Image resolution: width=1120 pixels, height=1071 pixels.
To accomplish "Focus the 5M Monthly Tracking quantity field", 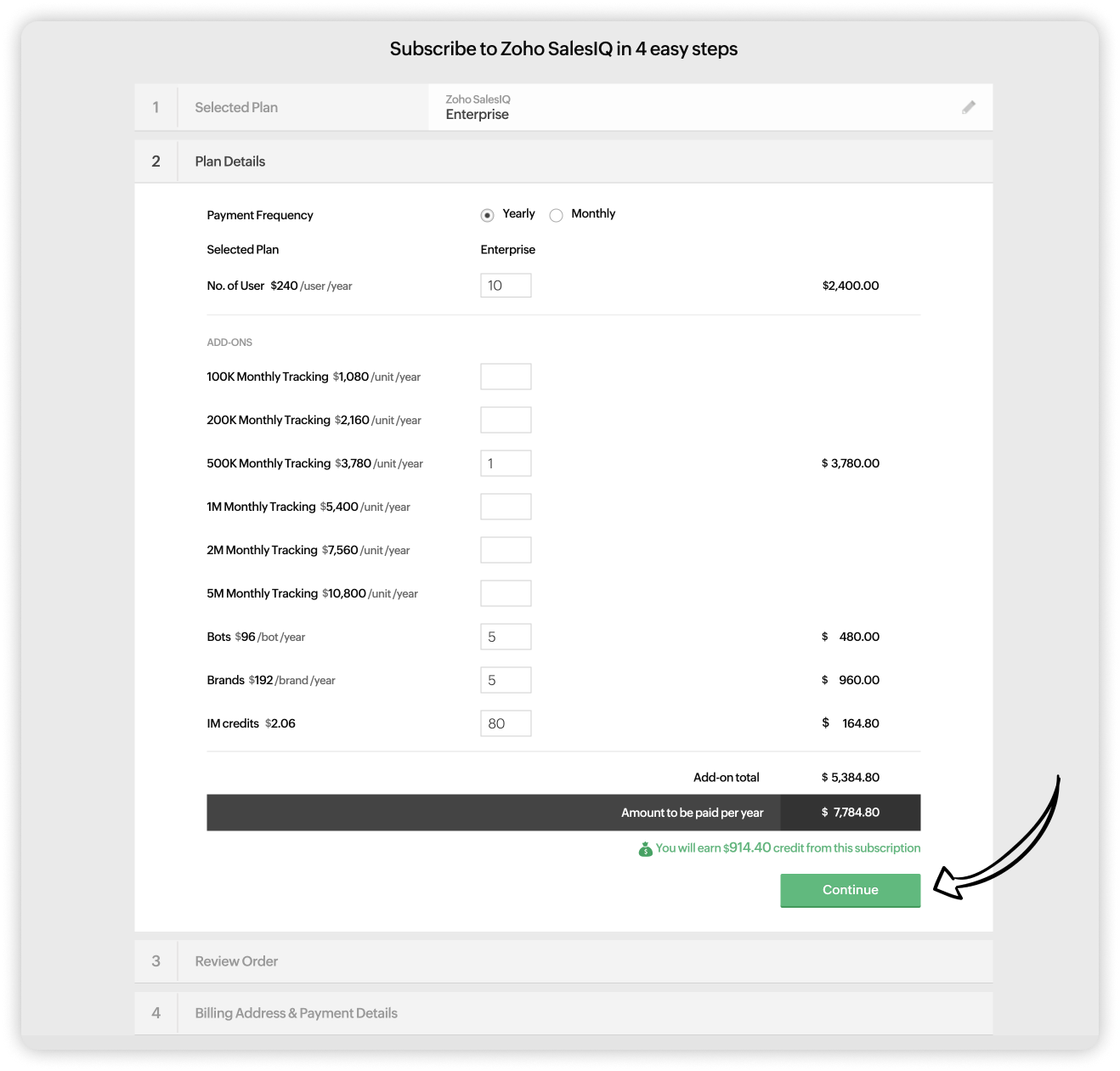I will [506, 593].
